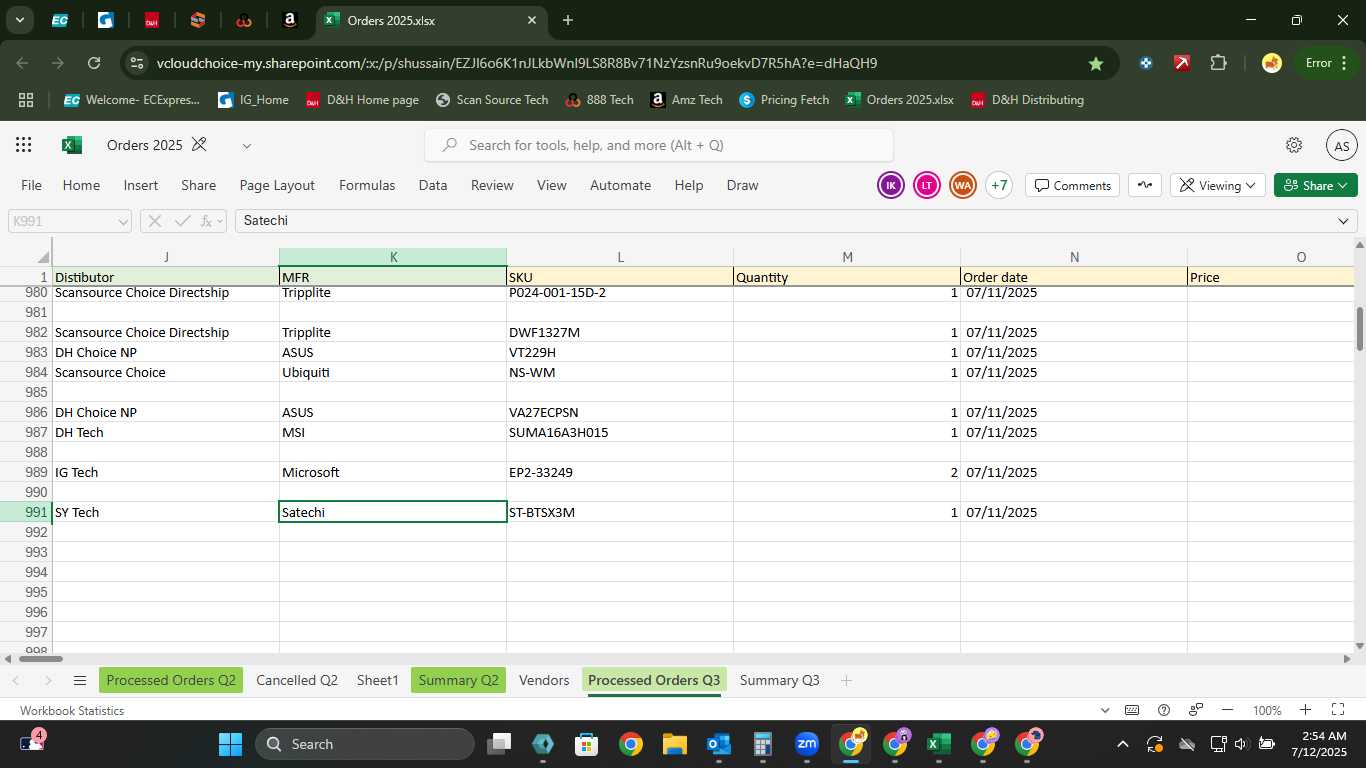1366x768 pixels.
Task: Switch to Sheet1 tab
Action: 378,680
